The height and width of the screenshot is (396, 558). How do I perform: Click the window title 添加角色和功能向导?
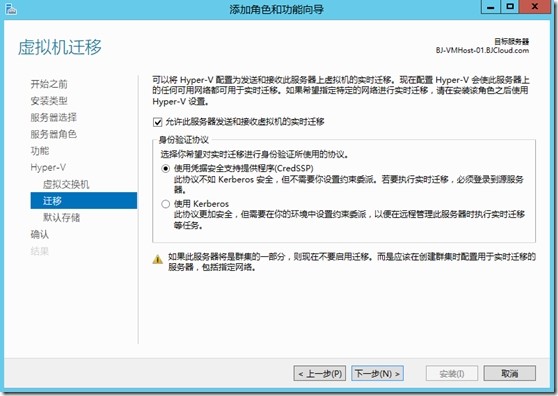pos(277,9)
